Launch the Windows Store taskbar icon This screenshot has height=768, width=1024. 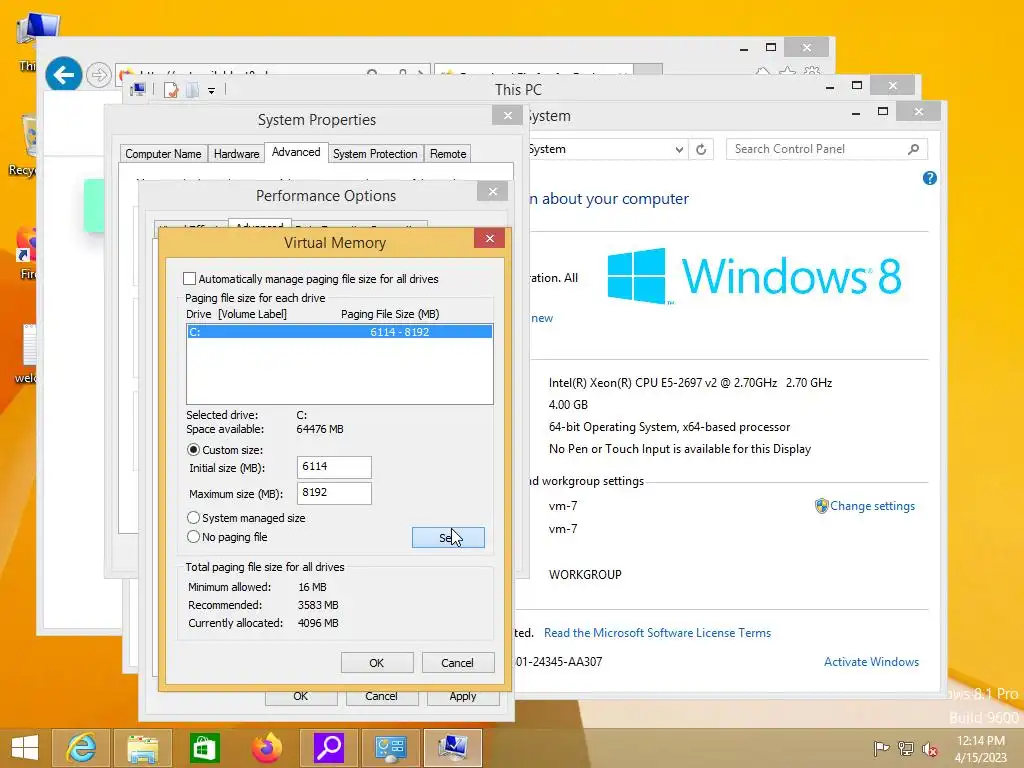[204, 748]
